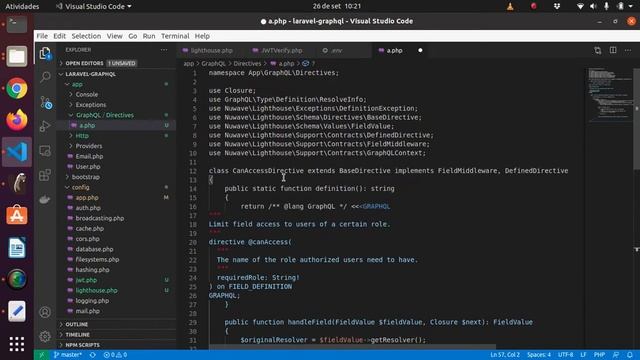Viewport: 640px width, 360px height.
Task: Click the feedback icon in status bar
Action: pos(616,355)
